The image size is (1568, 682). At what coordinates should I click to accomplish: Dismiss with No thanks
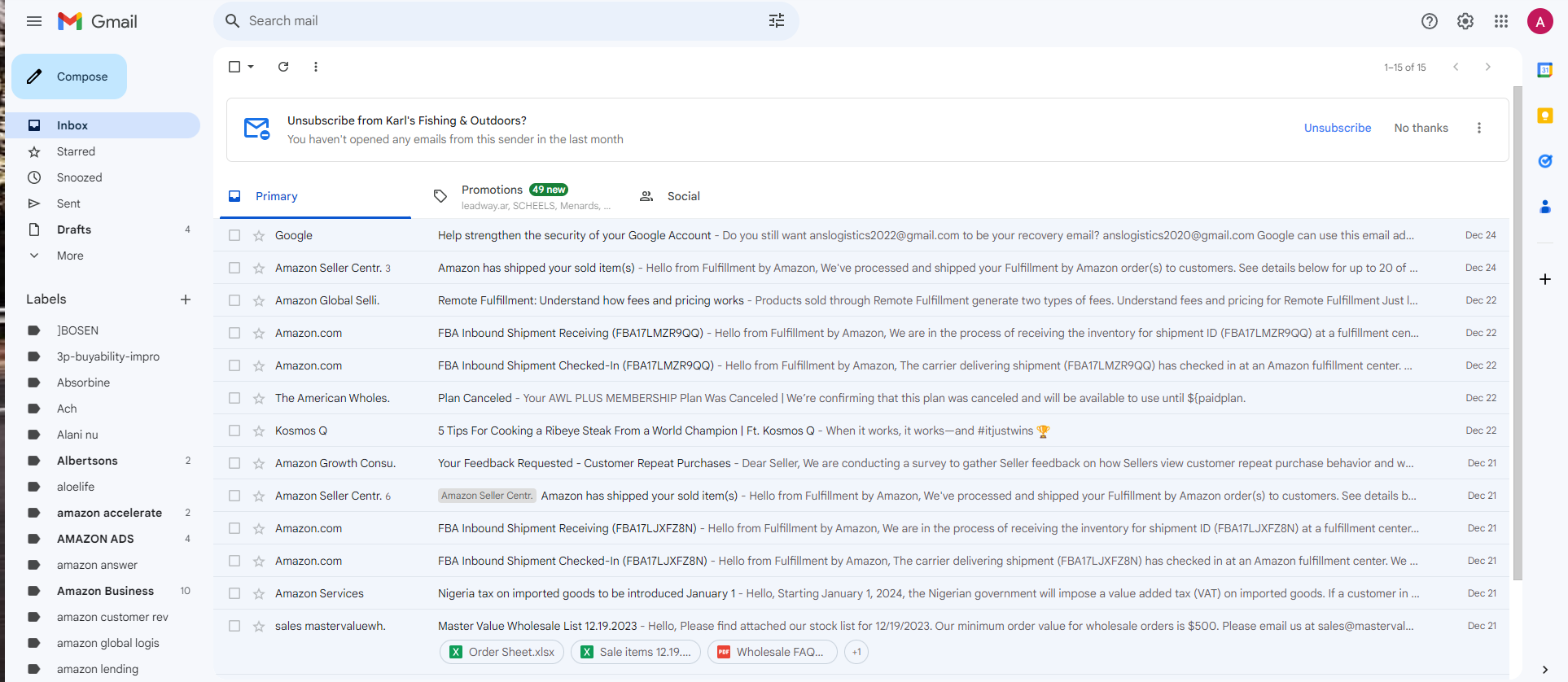[x=1421, y=128]
